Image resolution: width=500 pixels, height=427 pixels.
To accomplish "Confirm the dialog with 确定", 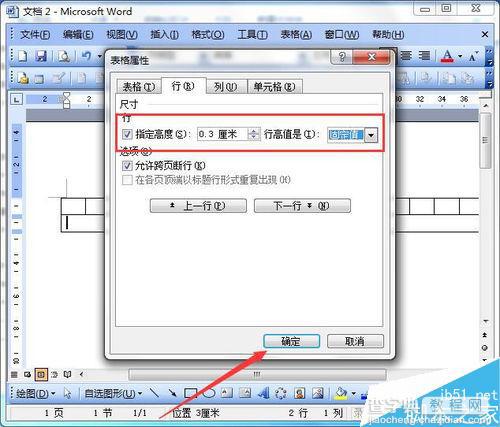I will [292, 341].
